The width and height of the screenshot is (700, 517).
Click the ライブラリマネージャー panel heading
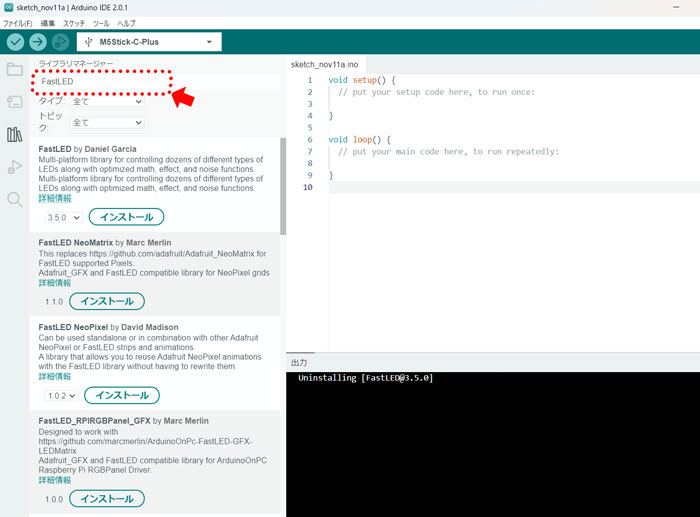click(x=76, y=64)
